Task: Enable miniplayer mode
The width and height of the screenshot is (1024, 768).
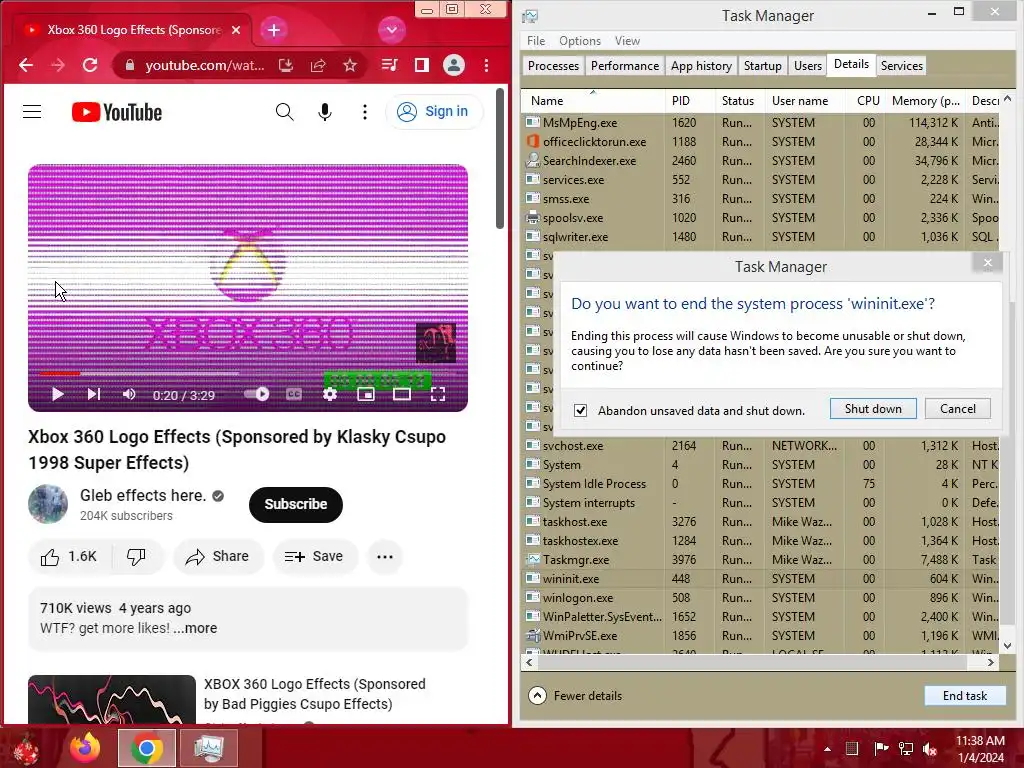Action: [366, 394]
